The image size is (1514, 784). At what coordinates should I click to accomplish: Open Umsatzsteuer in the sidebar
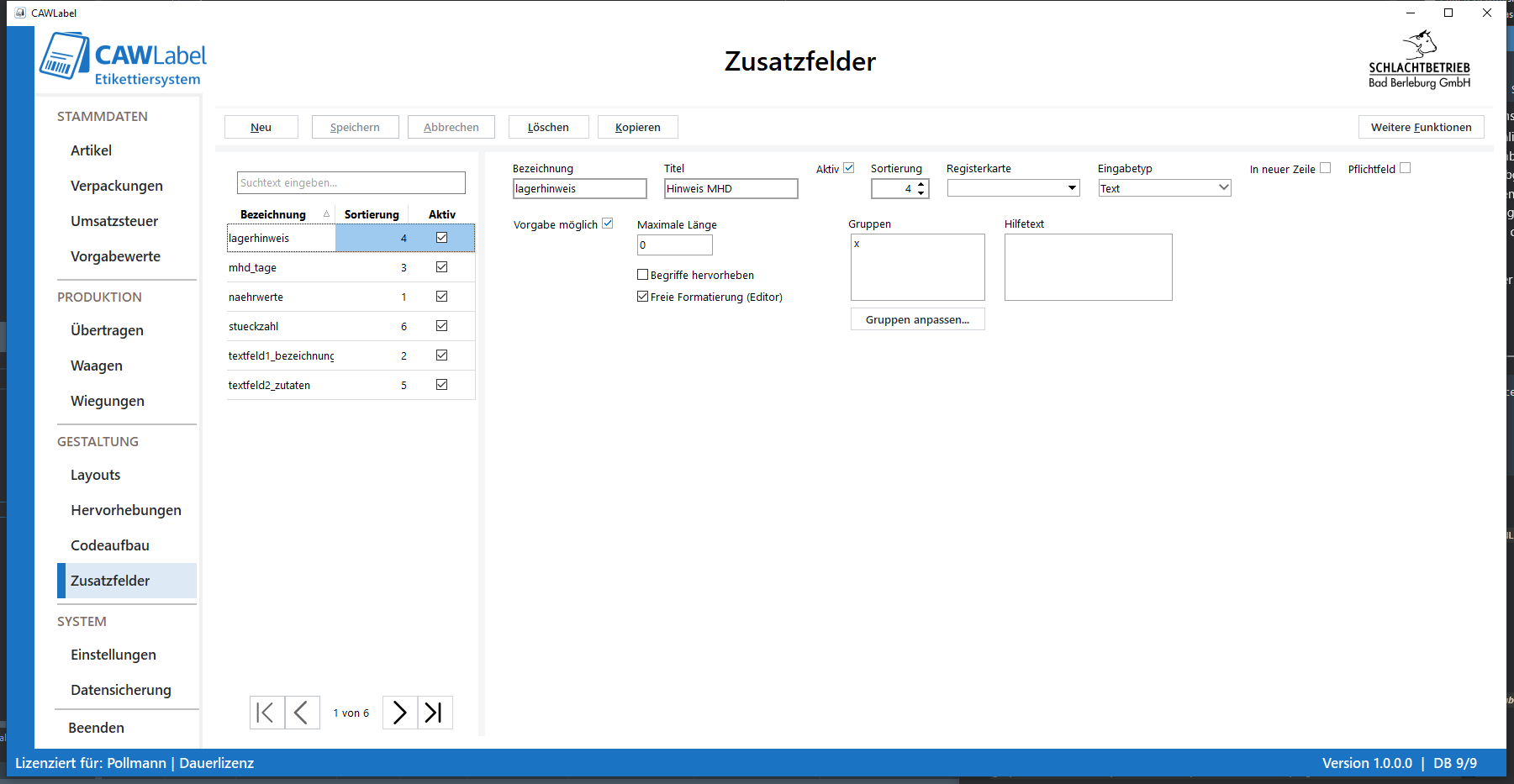point(114,221)
